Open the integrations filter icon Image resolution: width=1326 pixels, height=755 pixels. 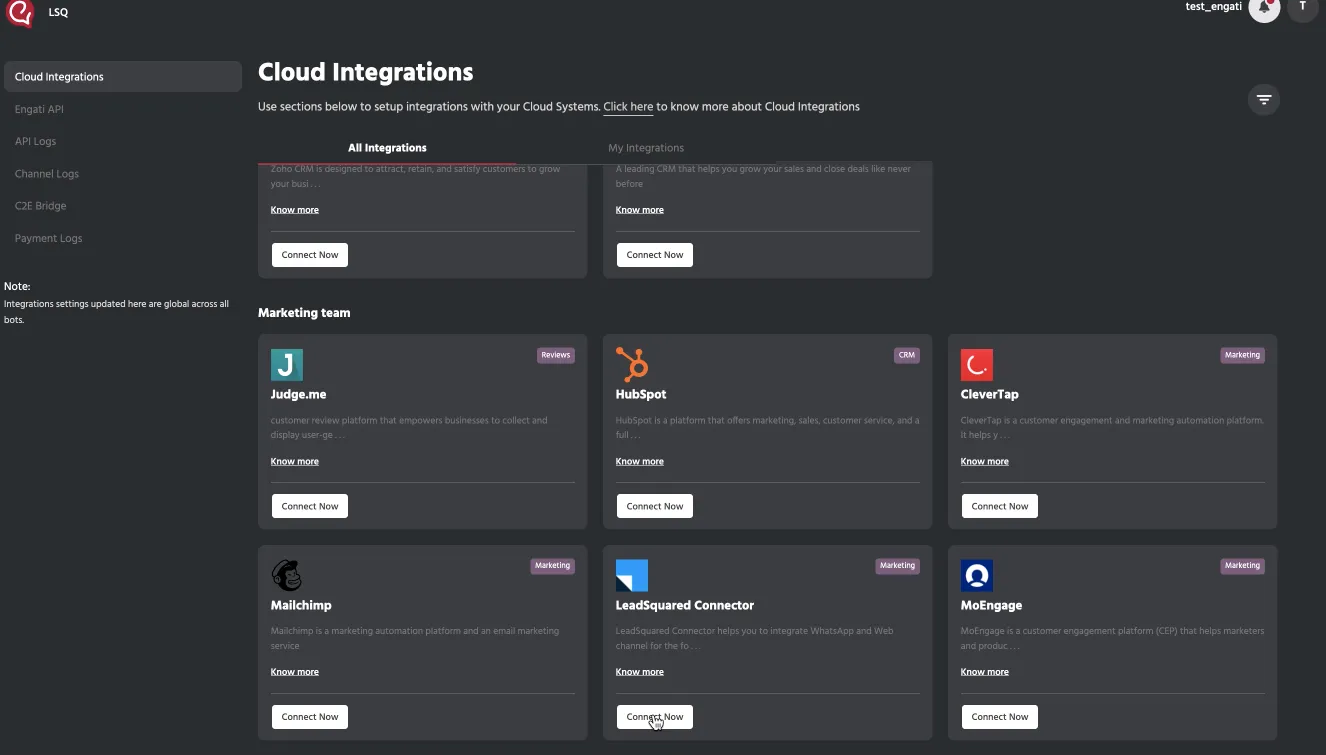point(1264,99)
